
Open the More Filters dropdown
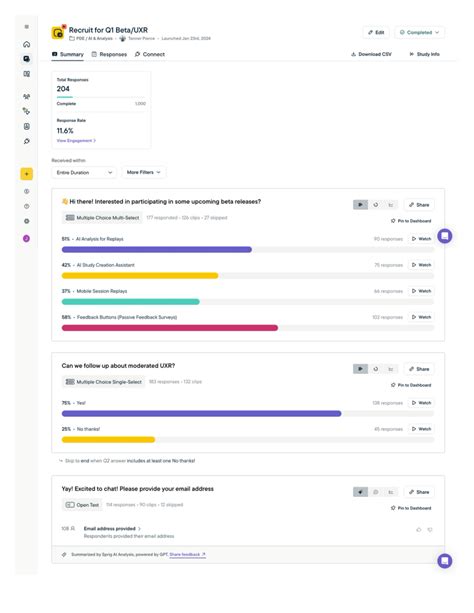tap(144, 172)
